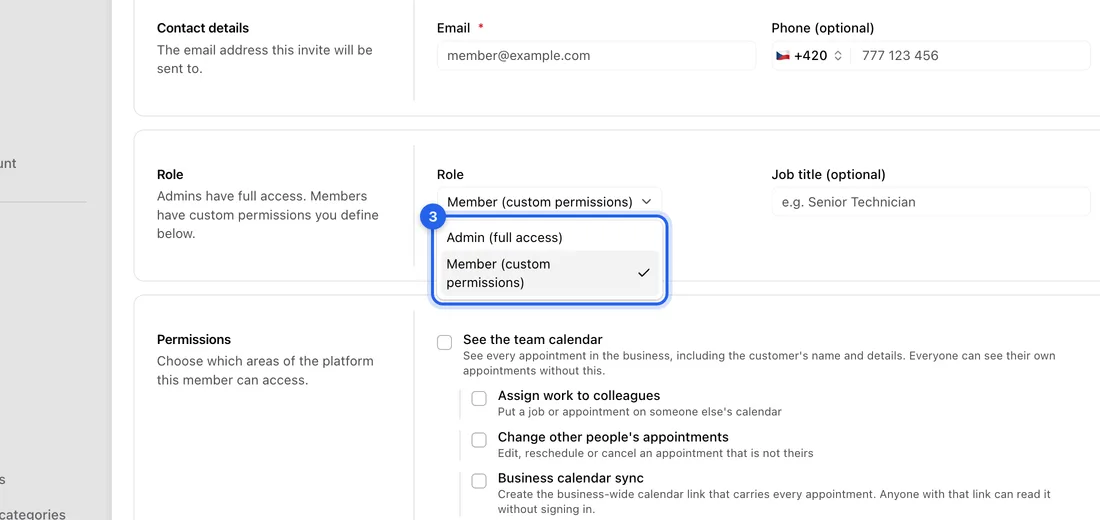Click "Admins have full access" description text
1100x520 pixels.
coord(268,215)
